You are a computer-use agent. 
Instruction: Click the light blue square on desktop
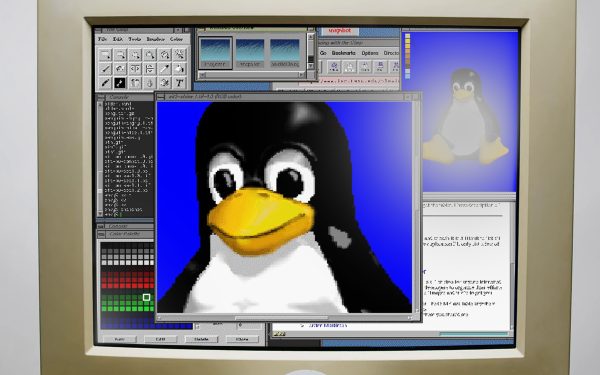(408, 76)
